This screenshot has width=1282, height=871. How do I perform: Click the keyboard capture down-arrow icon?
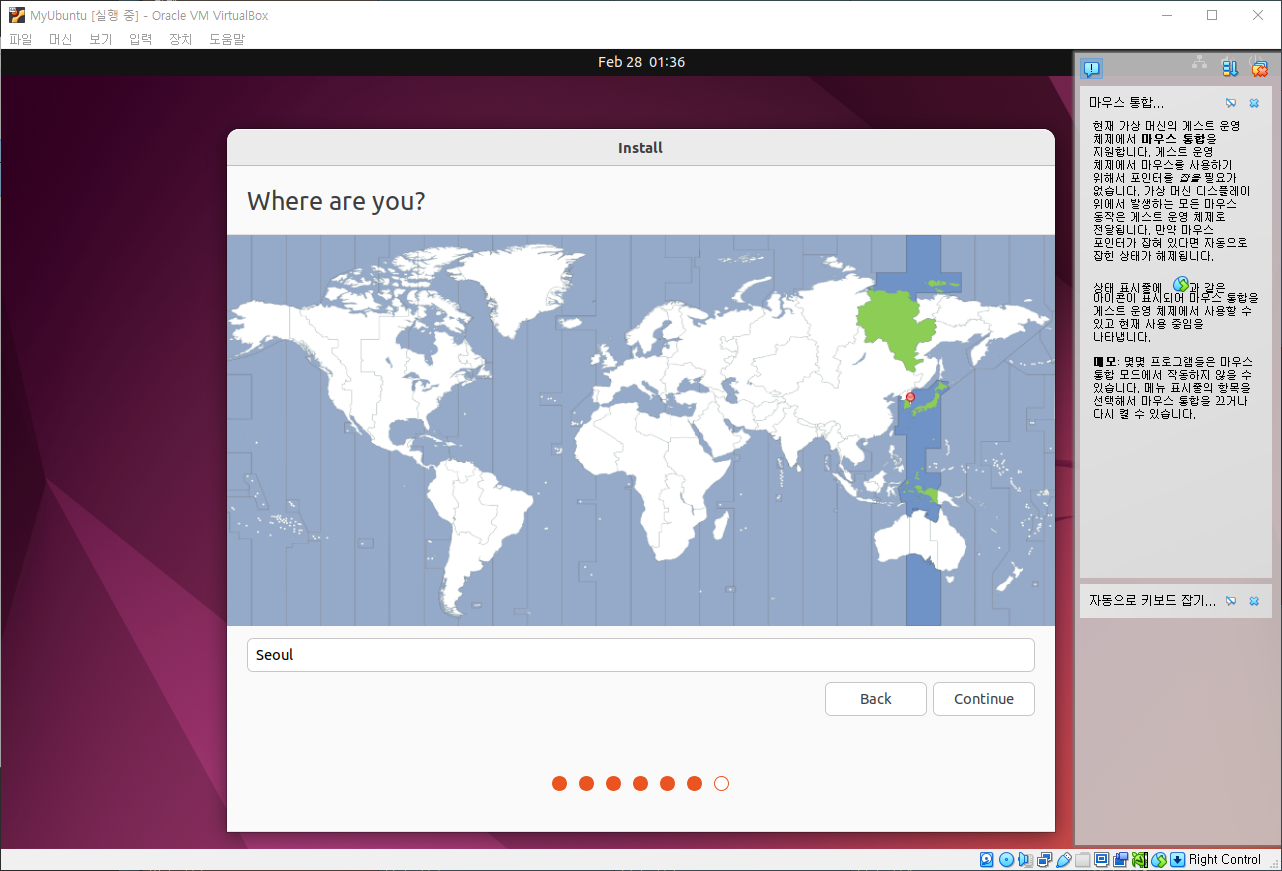point(1177,860)
